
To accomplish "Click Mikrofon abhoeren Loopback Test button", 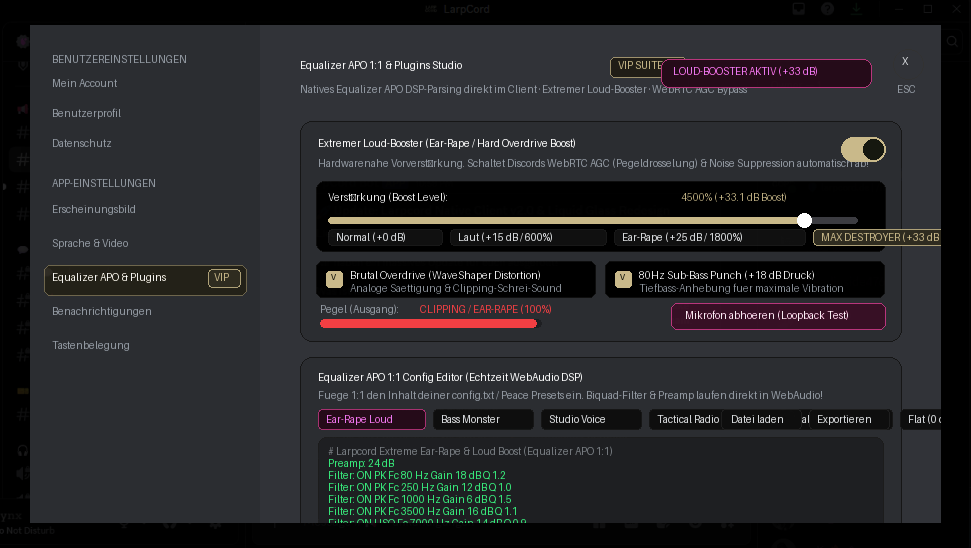I will [778, 316].
